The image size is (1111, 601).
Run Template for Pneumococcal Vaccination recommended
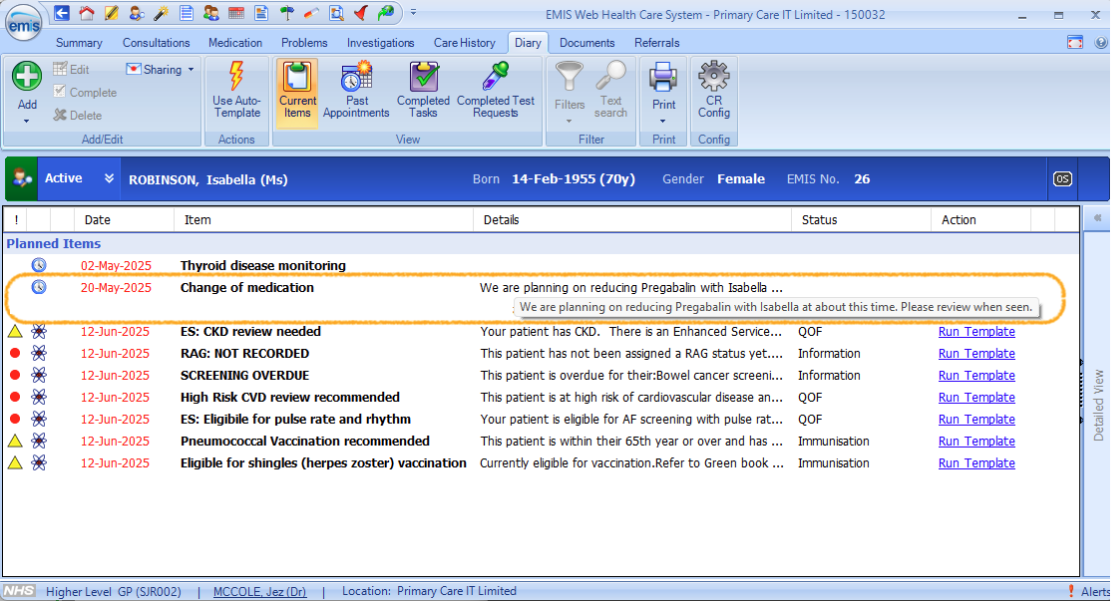coord(976,442)
